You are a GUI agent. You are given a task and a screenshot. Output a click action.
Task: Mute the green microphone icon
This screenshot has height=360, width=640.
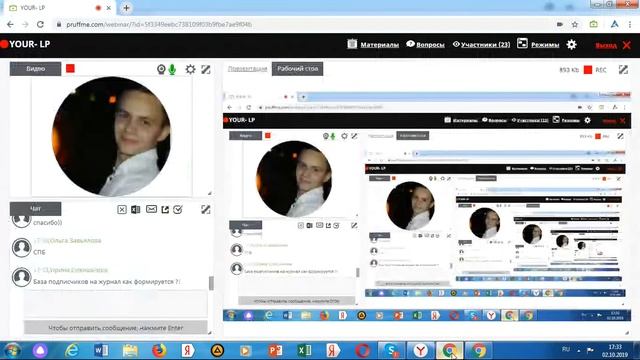(x=172, y=69)
